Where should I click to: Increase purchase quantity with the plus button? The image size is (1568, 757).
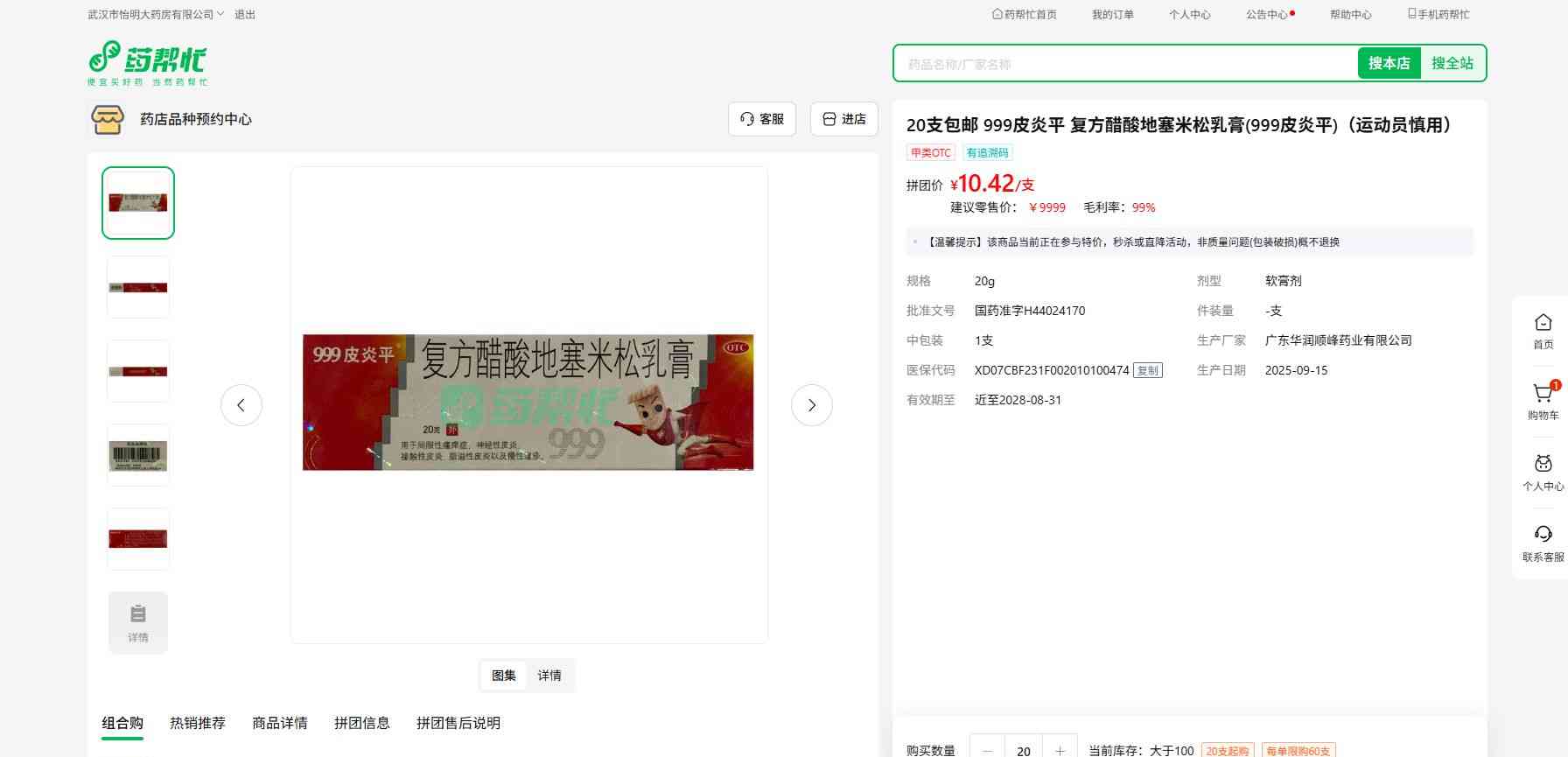pos(1060,750)
